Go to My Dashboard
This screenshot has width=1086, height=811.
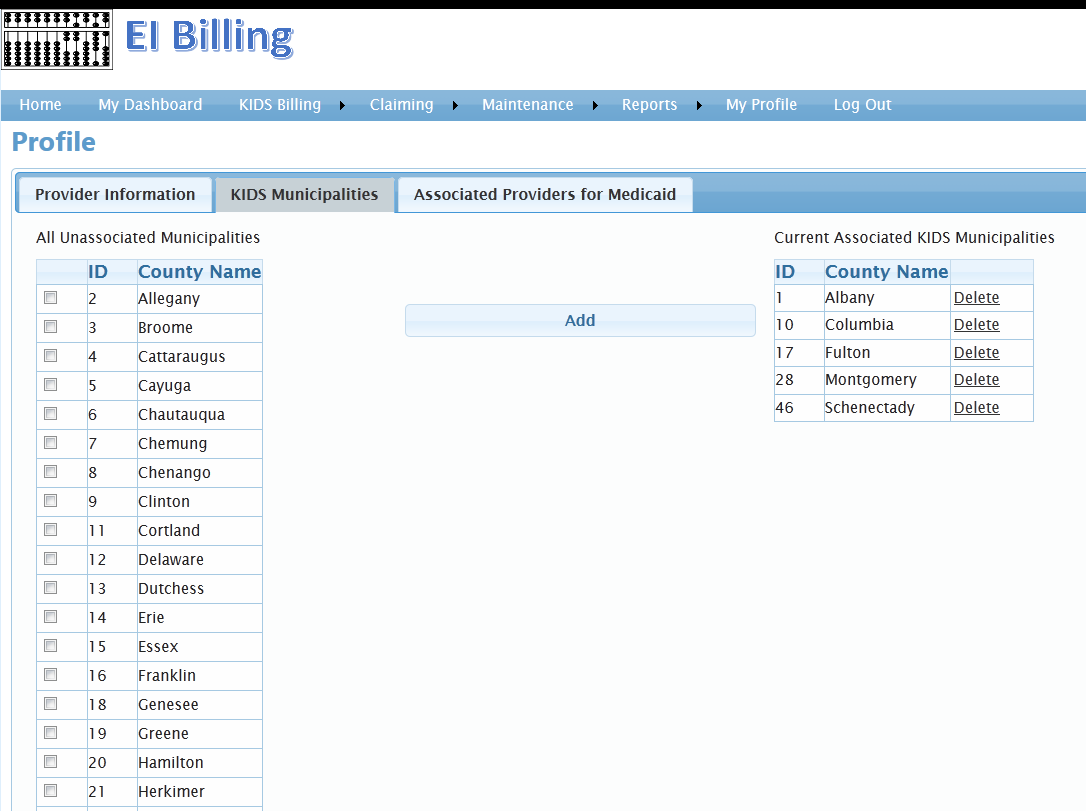(x=150, y=105)
